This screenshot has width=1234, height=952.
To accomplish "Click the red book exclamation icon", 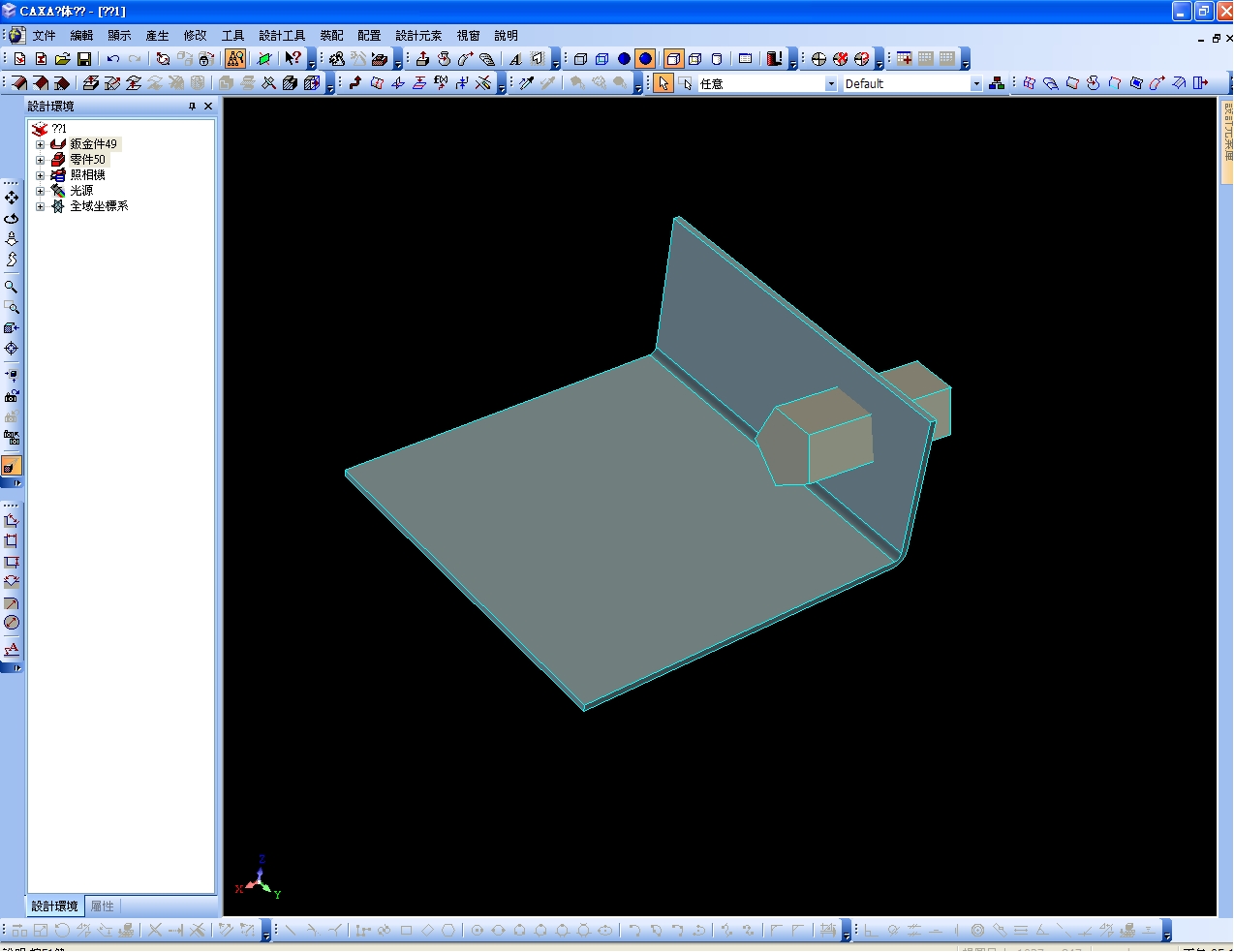I will point(774,59).
